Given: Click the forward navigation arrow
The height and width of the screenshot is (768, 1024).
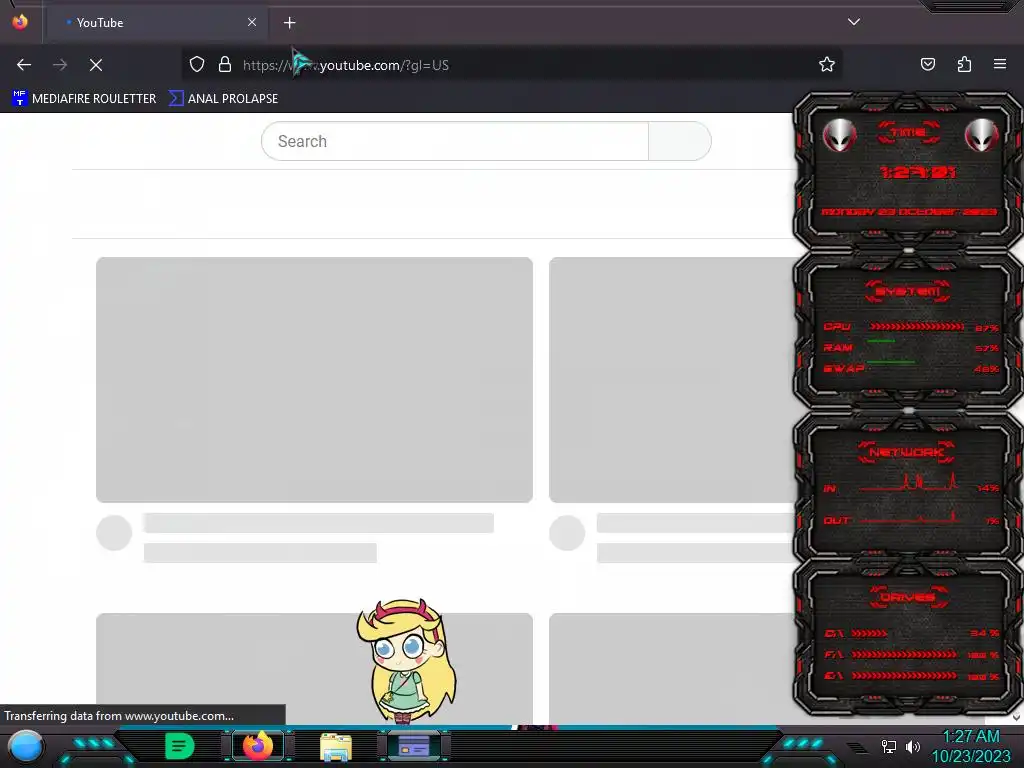Looking at the screenshot, I should (60, 65).
